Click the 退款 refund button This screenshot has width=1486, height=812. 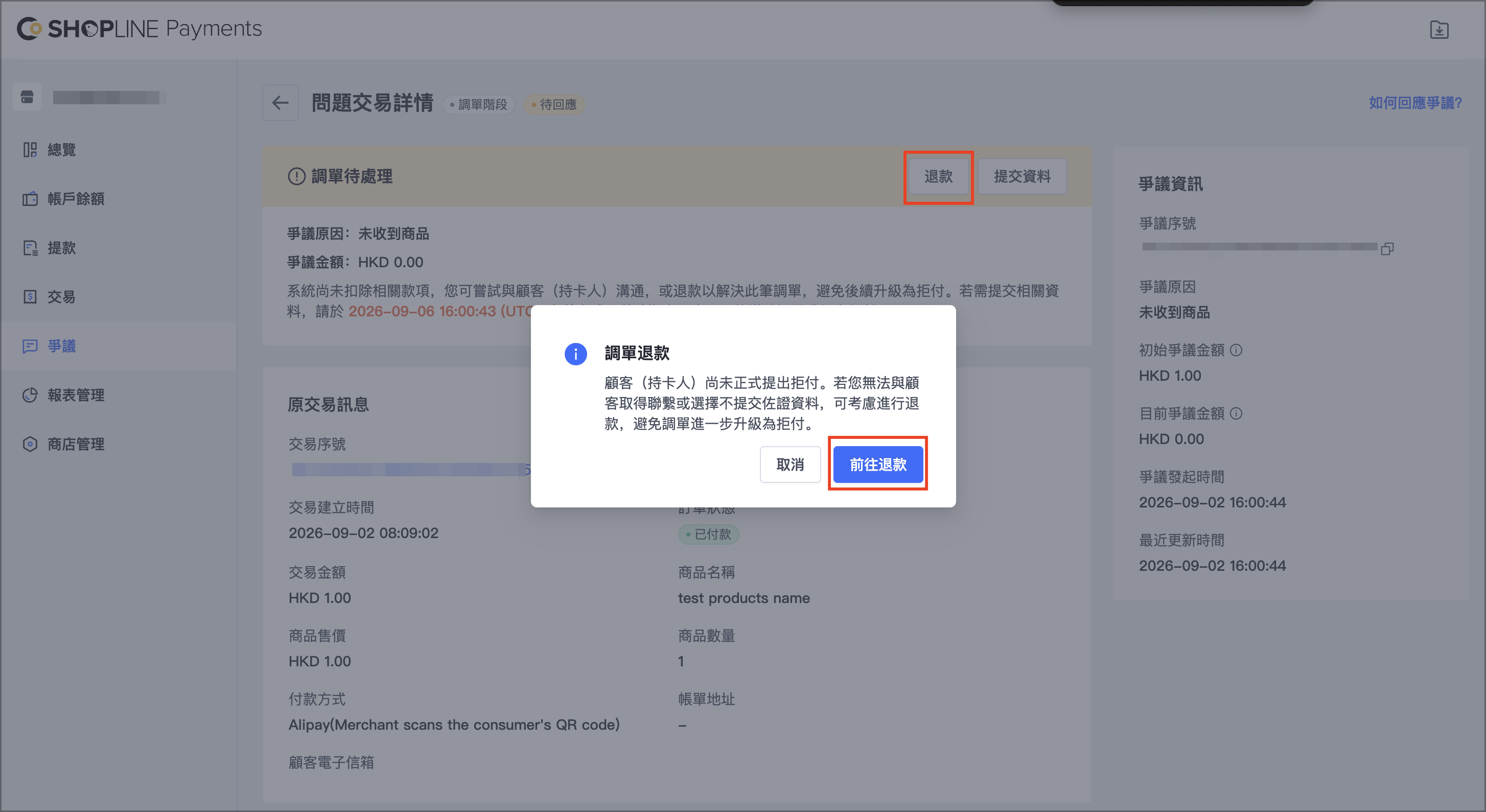(939, 176)
